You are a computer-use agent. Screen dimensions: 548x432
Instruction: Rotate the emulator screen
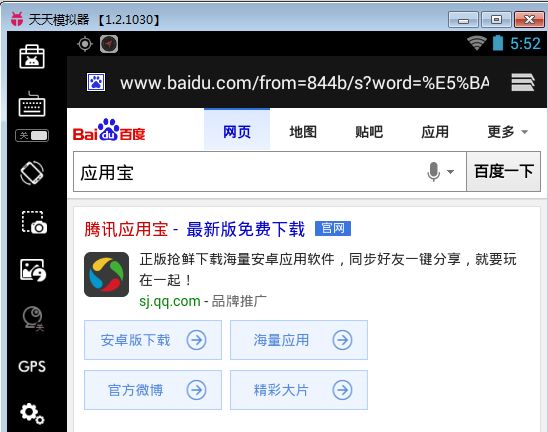point(32,173)
